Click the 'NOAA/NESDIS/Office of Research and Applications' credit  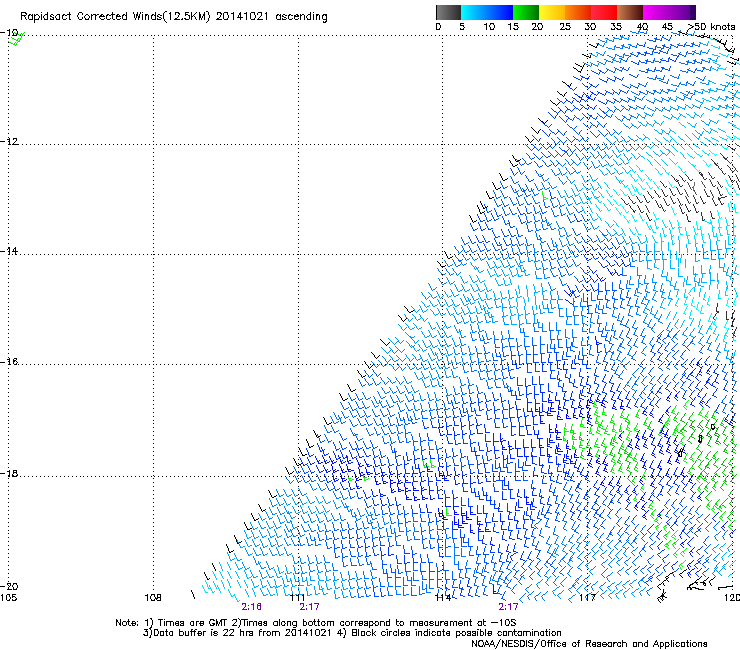tap(589, 644)
